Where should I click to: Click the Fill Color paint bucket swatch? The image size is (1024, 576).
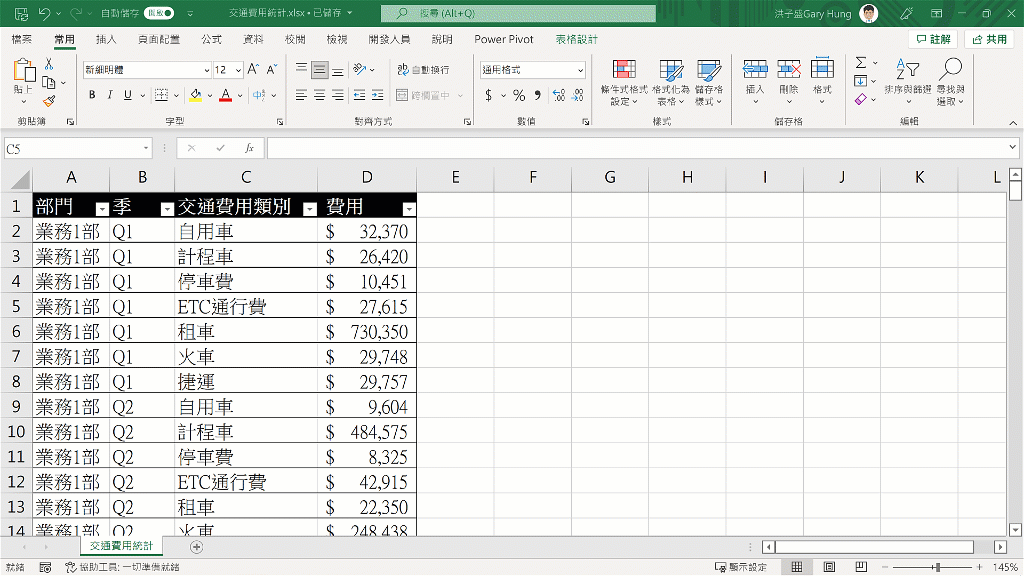tap(195, 95)
